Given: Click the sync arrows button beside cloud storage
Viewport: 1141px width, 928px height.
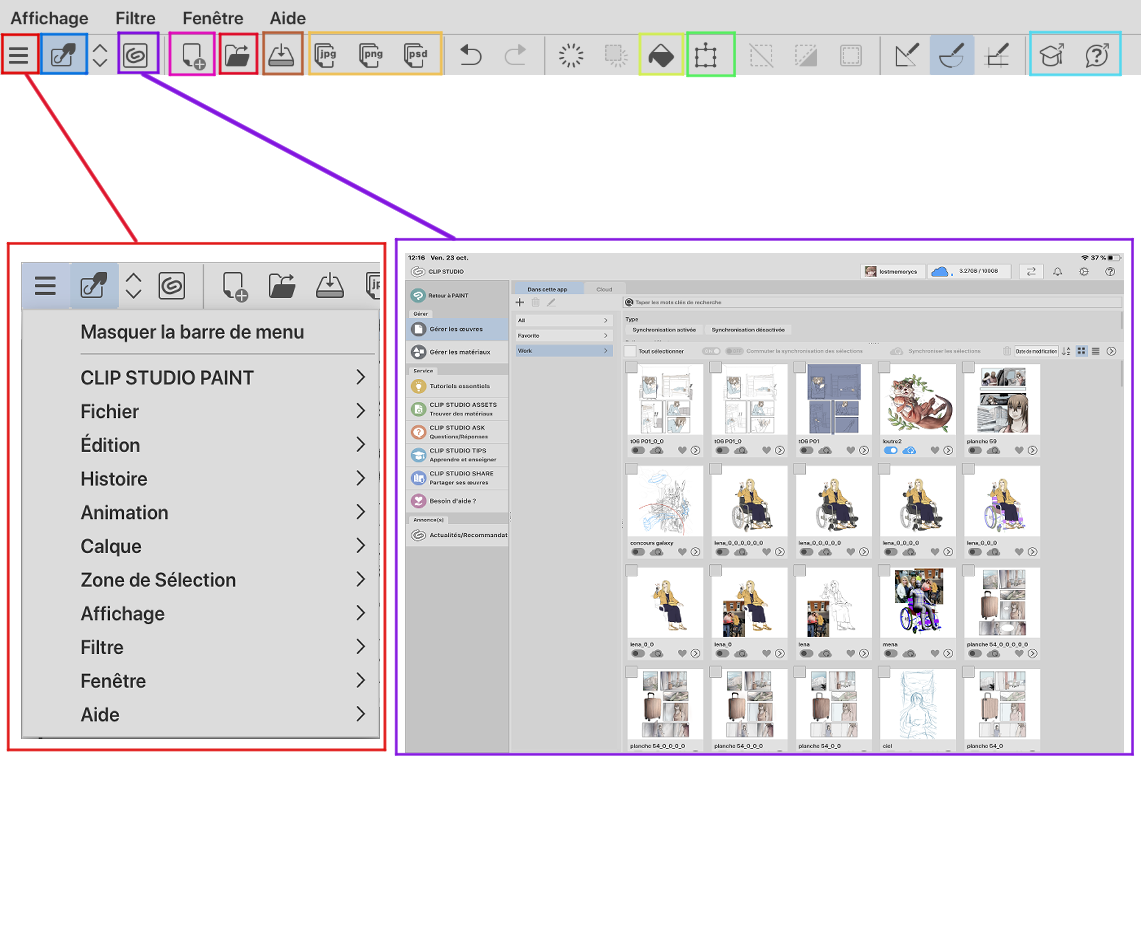Looking at the screenshot, I should [1031, 271].
